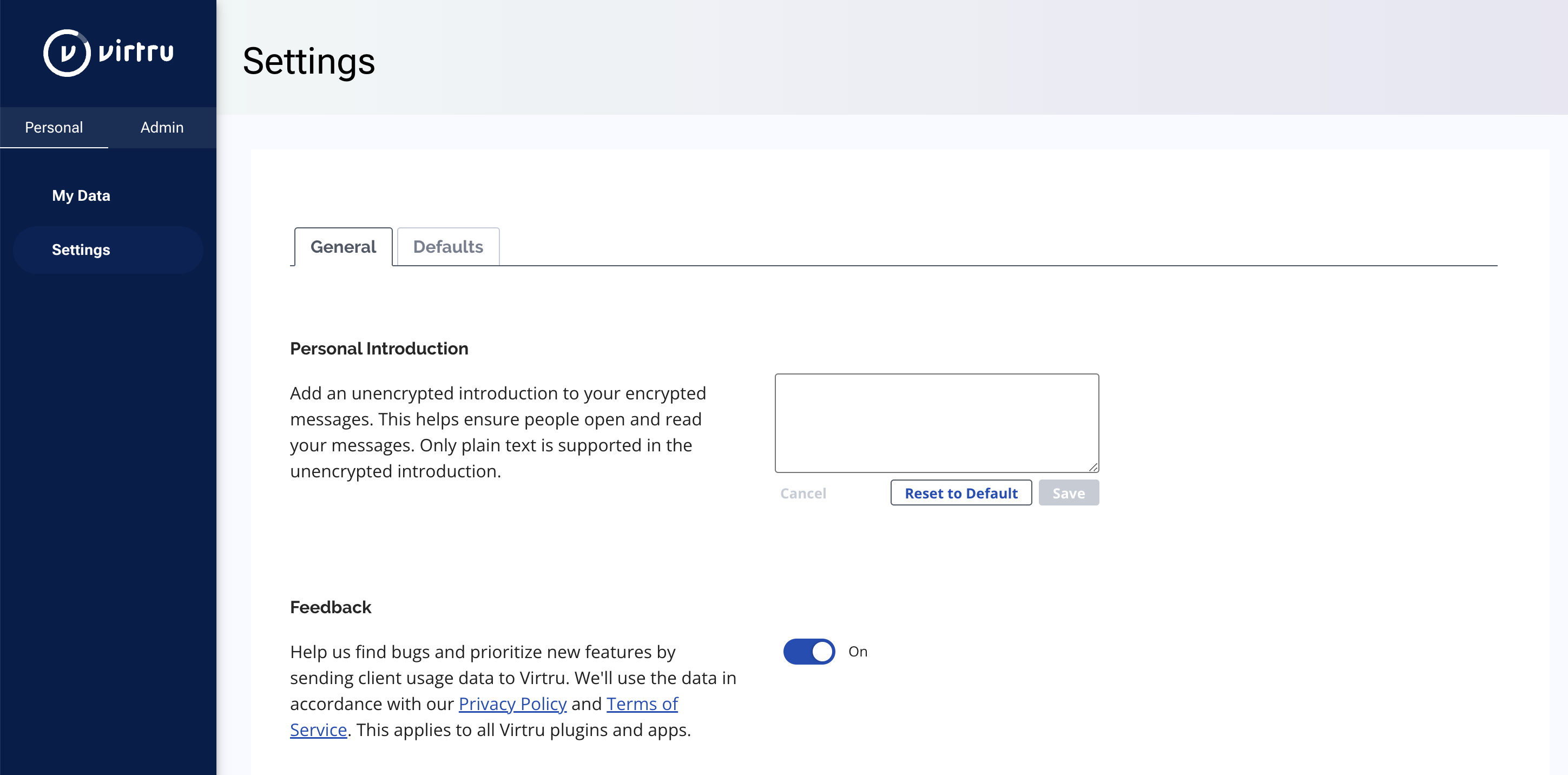The height and width of the screenshot is (775, 1568).
Task: Open the General settings tab
Action: click(x=343, y=247)
